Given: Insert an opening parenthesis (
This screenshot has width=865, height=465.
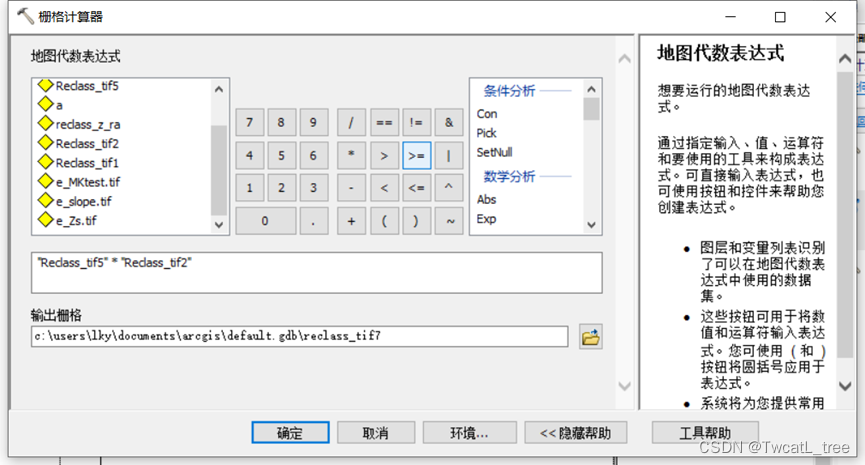Looking at the screenshot, I should [x=384, y=221].
